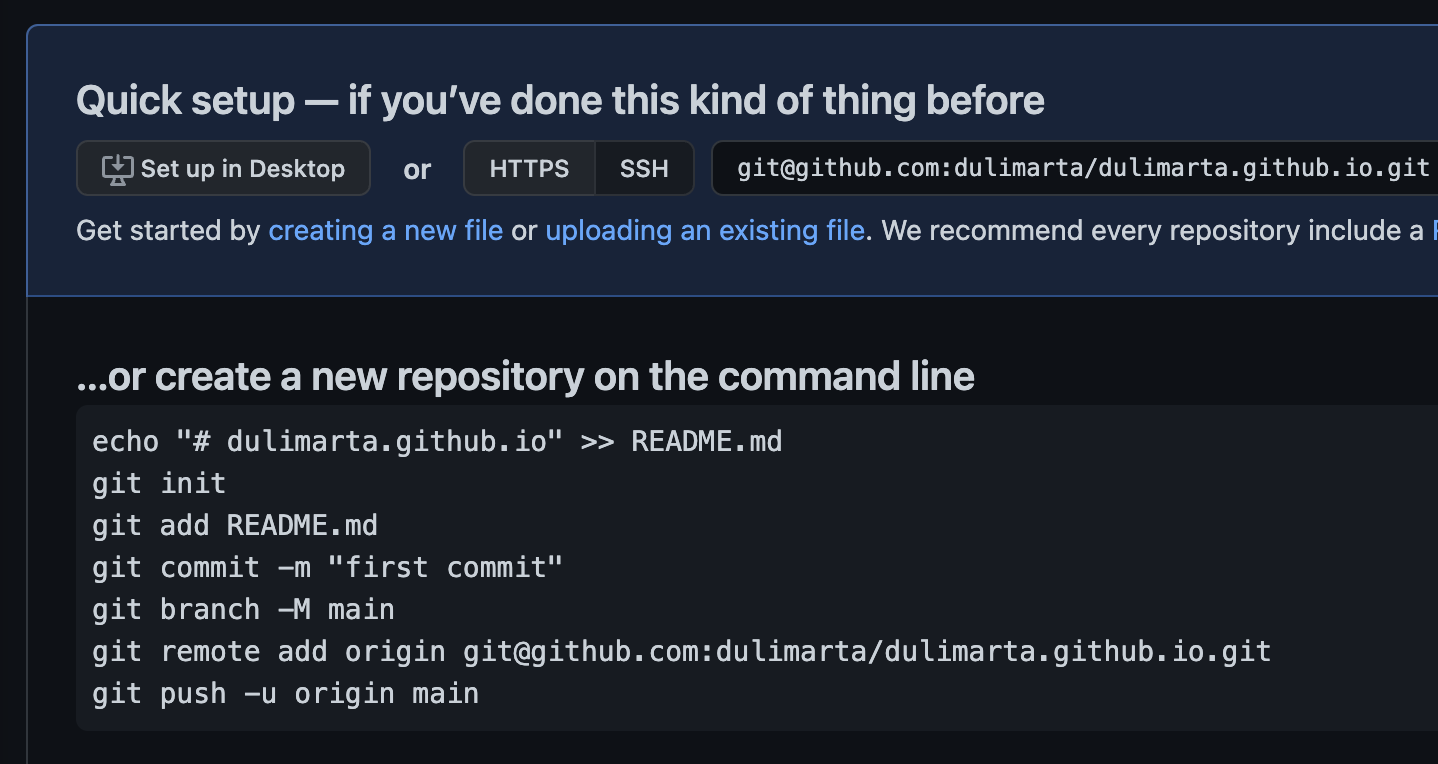This screenshot has height=764, width=1438.
Task: Open the cut-off link after 'include a'
Action: pyautogui.click(x=1434, y=231)
